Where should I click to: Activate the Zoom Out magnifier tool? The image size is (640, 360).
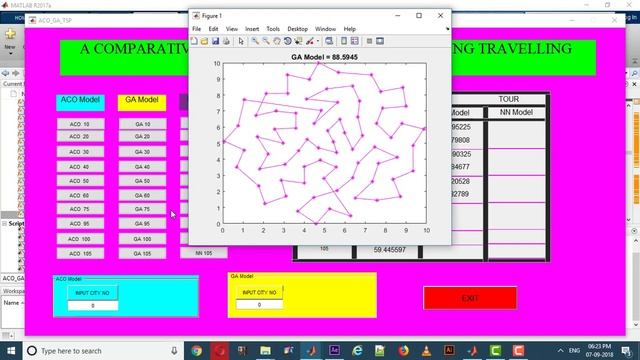pos(266,41)
